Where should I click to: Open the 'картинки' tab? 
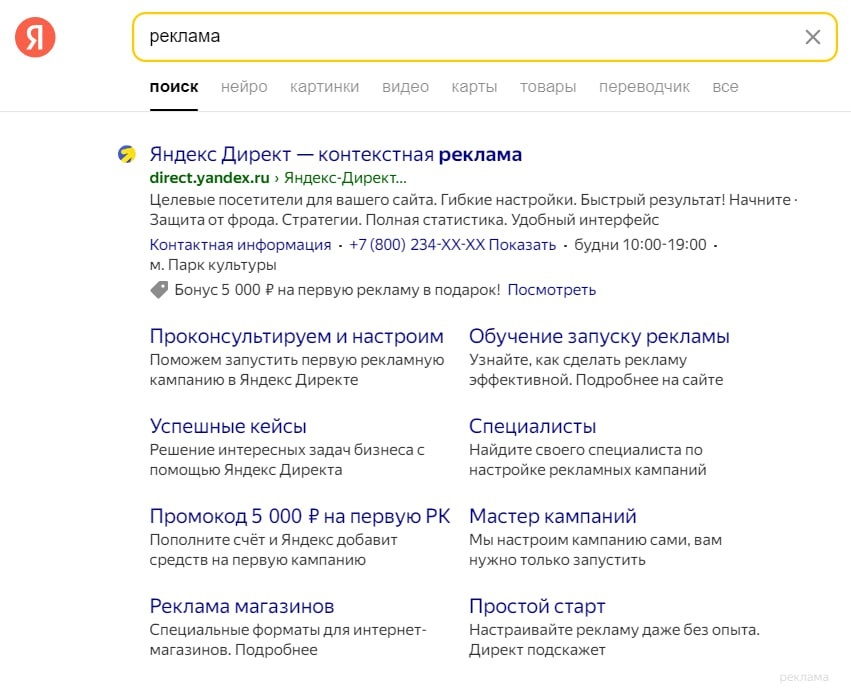click(x=324, y=87)
